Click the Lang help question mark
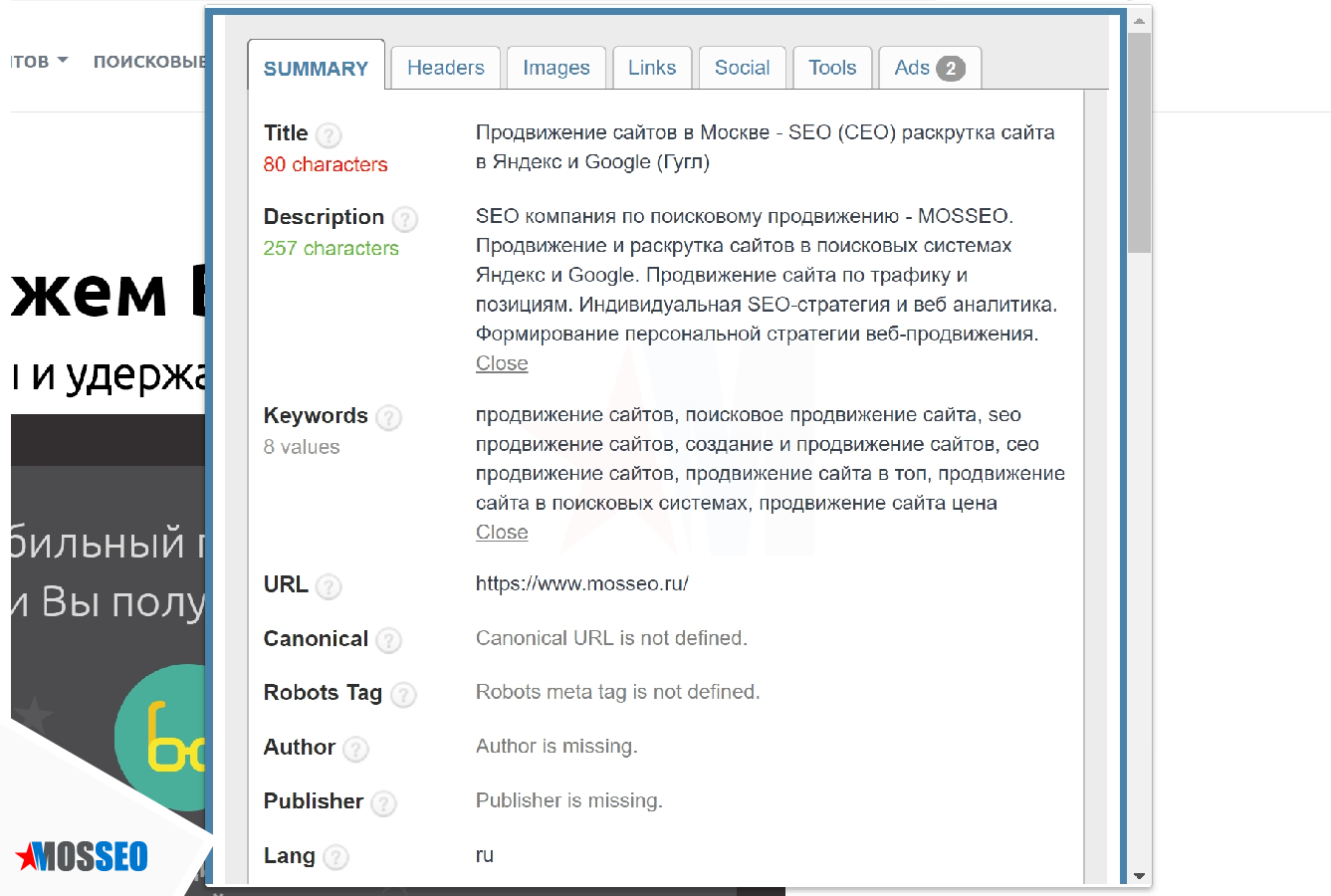The image size is (1331, 896). point(335,857)
